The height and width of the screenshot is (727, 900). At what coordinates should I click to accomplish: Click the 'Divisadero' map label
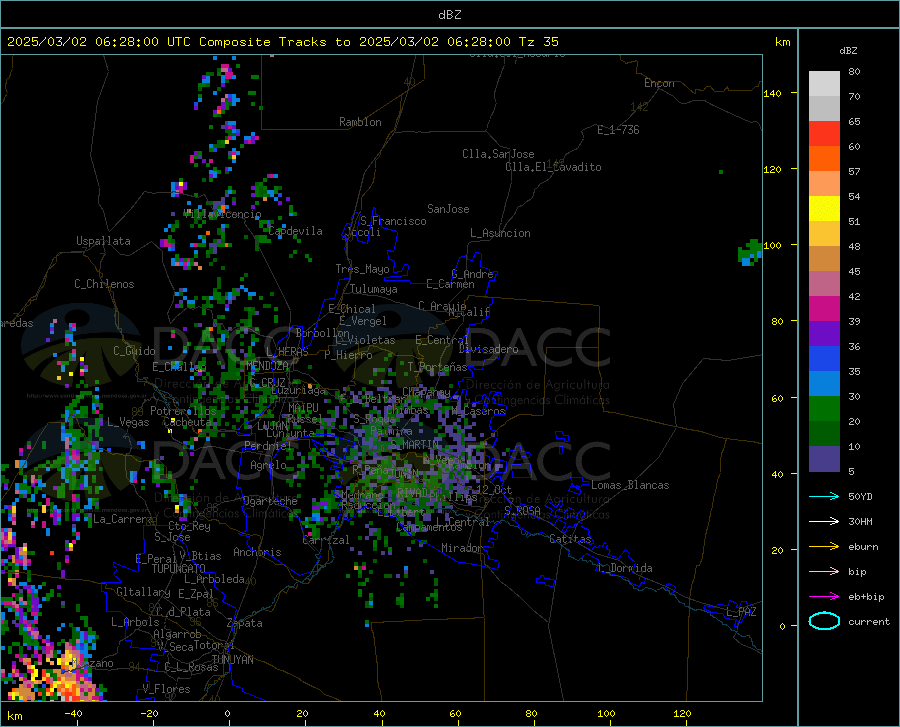pos(488,349)
